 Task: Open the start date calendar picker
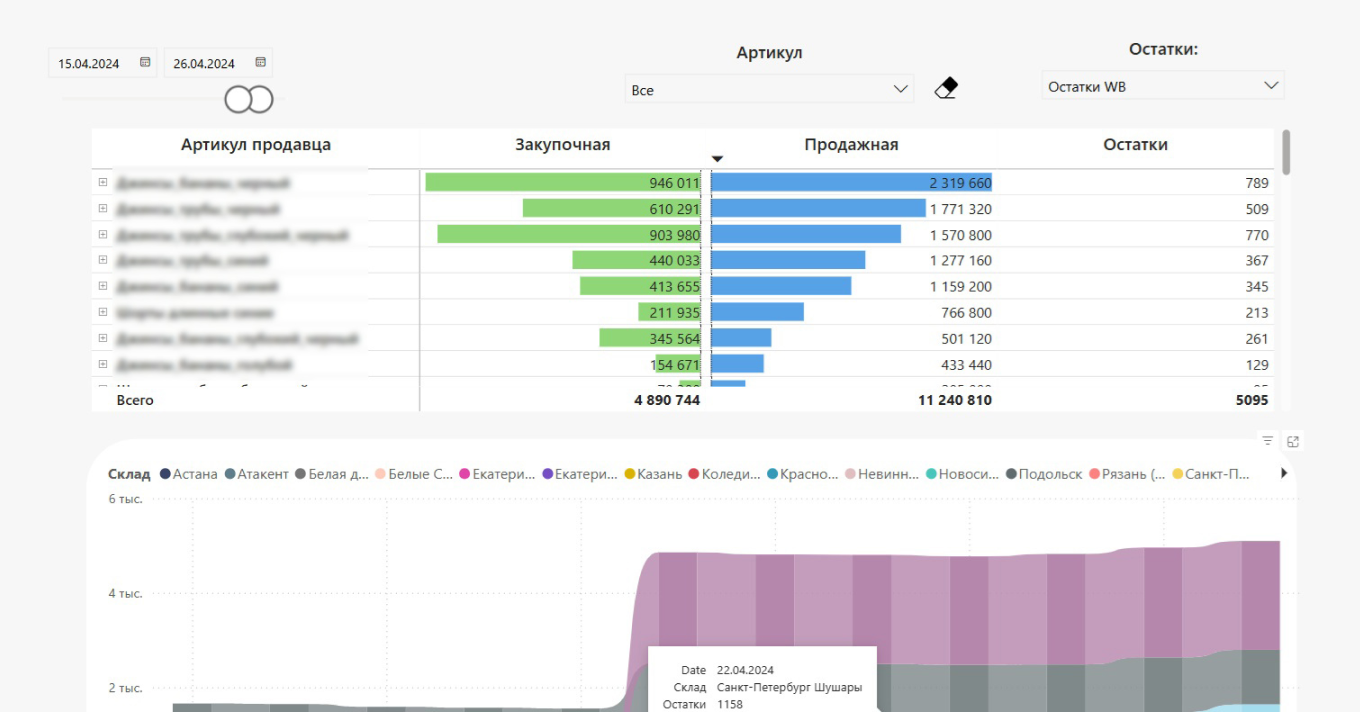145,62
